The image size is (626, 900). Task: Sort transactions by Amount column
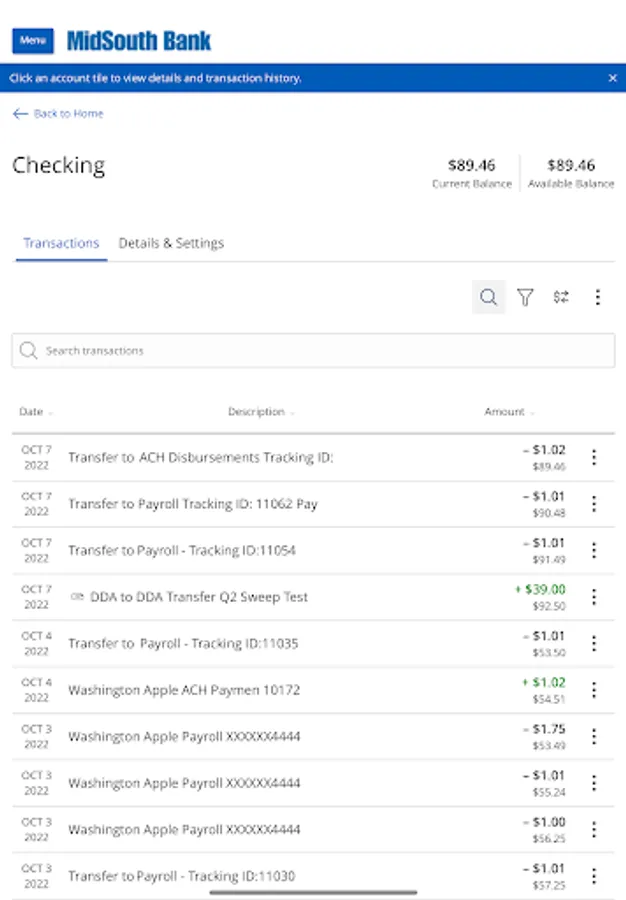coord(509,412)
